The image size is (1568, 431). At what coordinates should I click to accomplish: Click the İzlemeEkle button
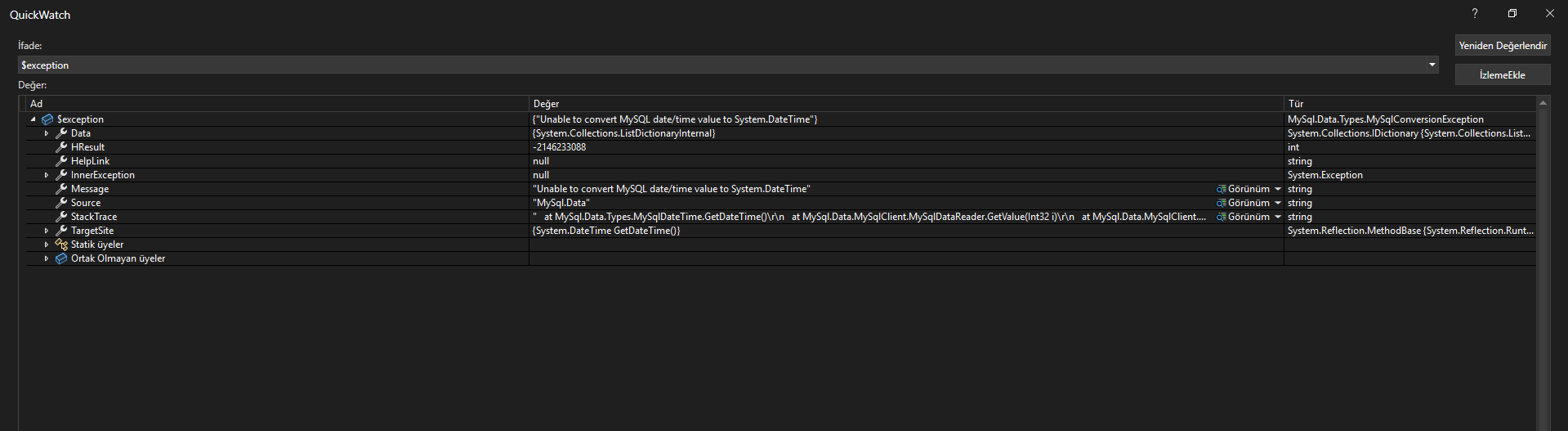click(x=1503, y=74)
